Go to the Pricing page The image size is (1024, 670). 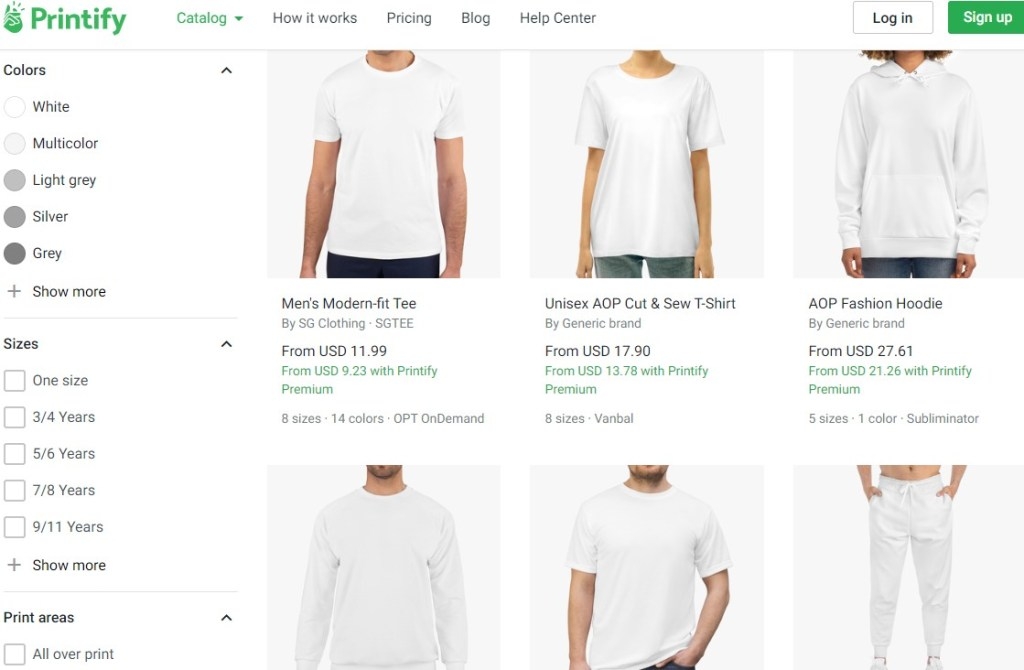coord(409,18)
